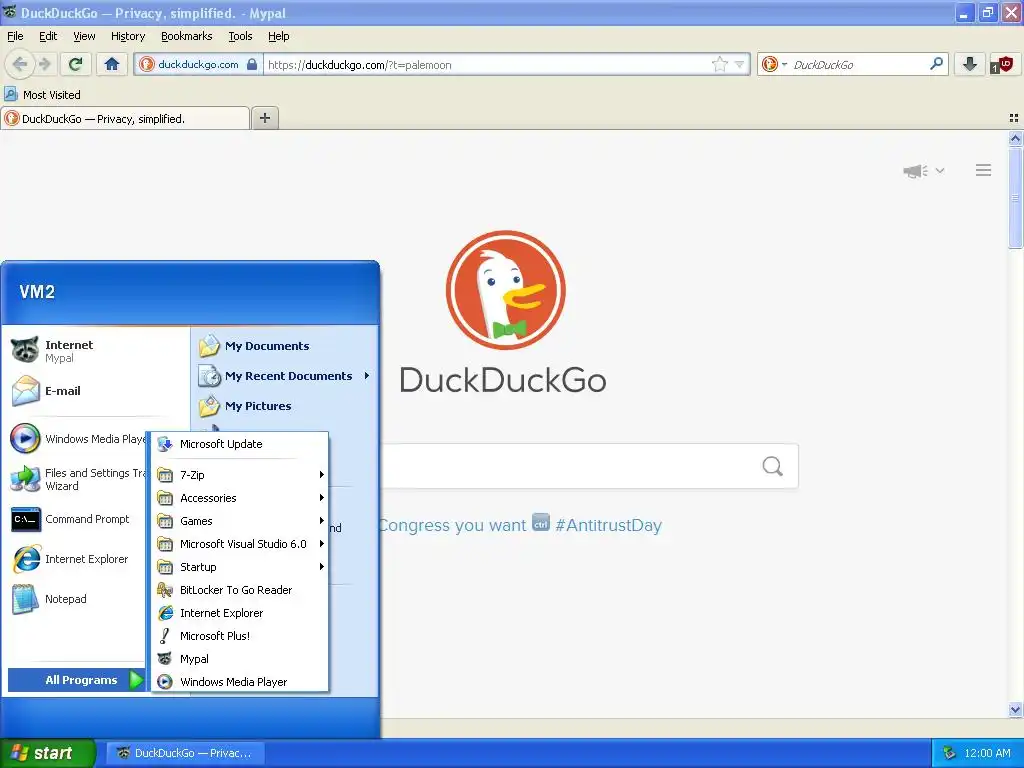1024x768 pixels.
Task: Click the tab groups grid icon
Action: [1014, 118]
